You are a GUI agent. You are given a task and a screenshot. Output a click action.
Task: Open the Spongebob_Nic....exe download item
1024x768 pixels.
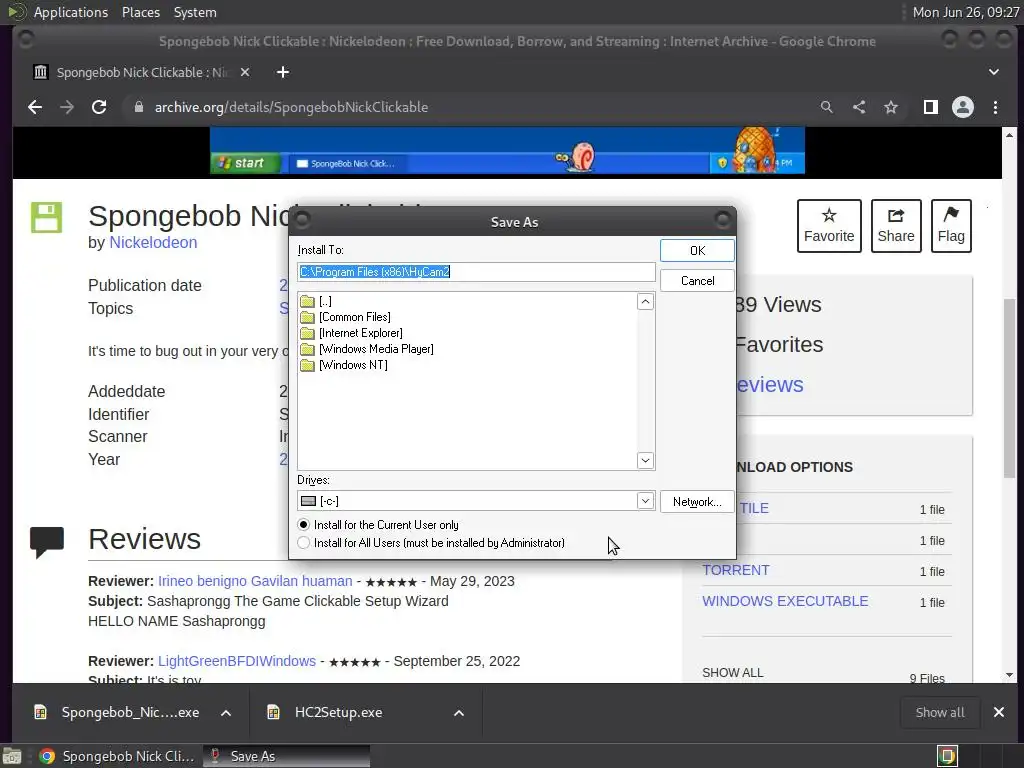(130, 712)
